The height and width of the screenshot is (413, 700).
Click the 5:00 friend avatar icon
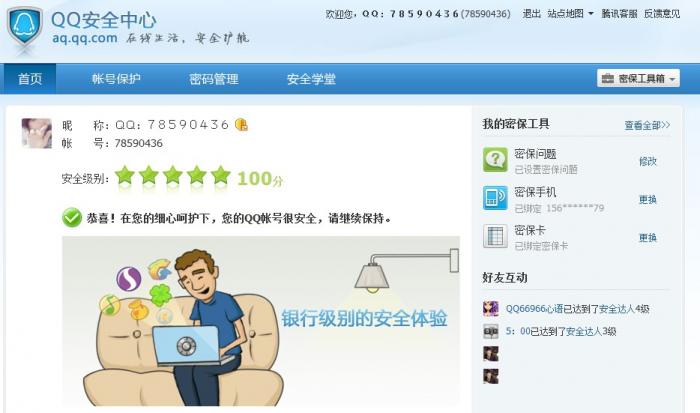(x=491, y=331)
